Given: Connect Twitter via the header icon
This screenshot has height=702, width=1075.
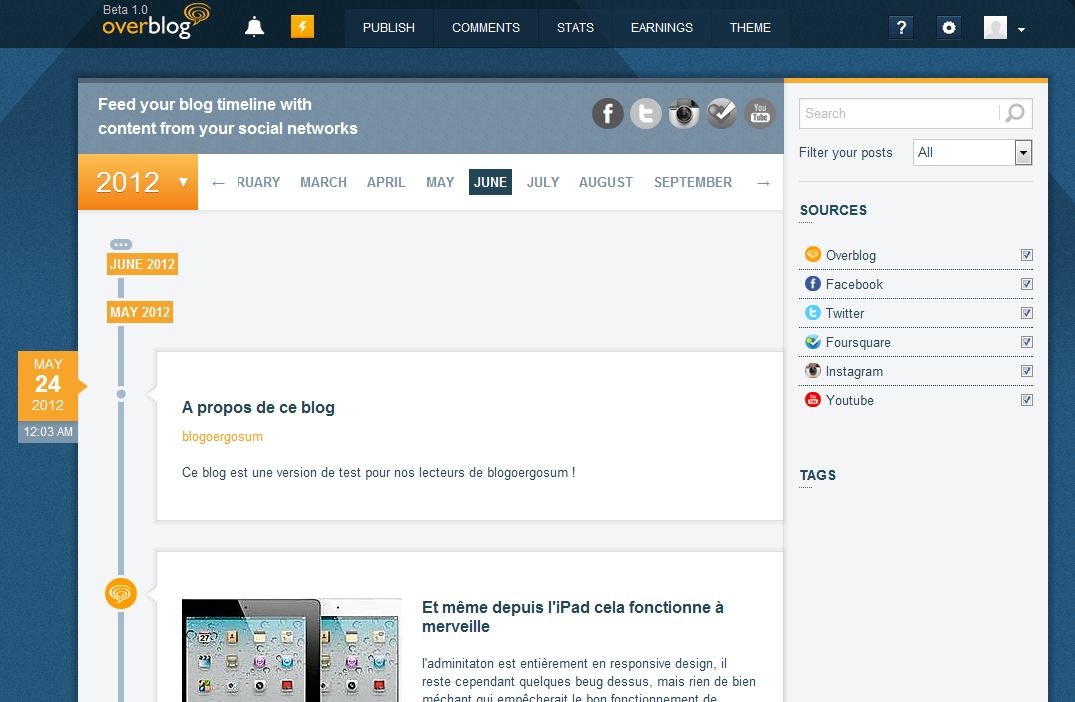Looking at the screenshot, I should point(646,113).
